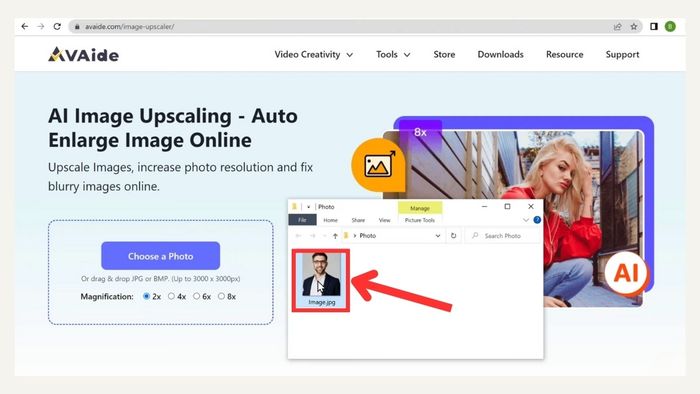700x394 pixels.
Task: Select 2x magnification
Action: coord(146,296)
